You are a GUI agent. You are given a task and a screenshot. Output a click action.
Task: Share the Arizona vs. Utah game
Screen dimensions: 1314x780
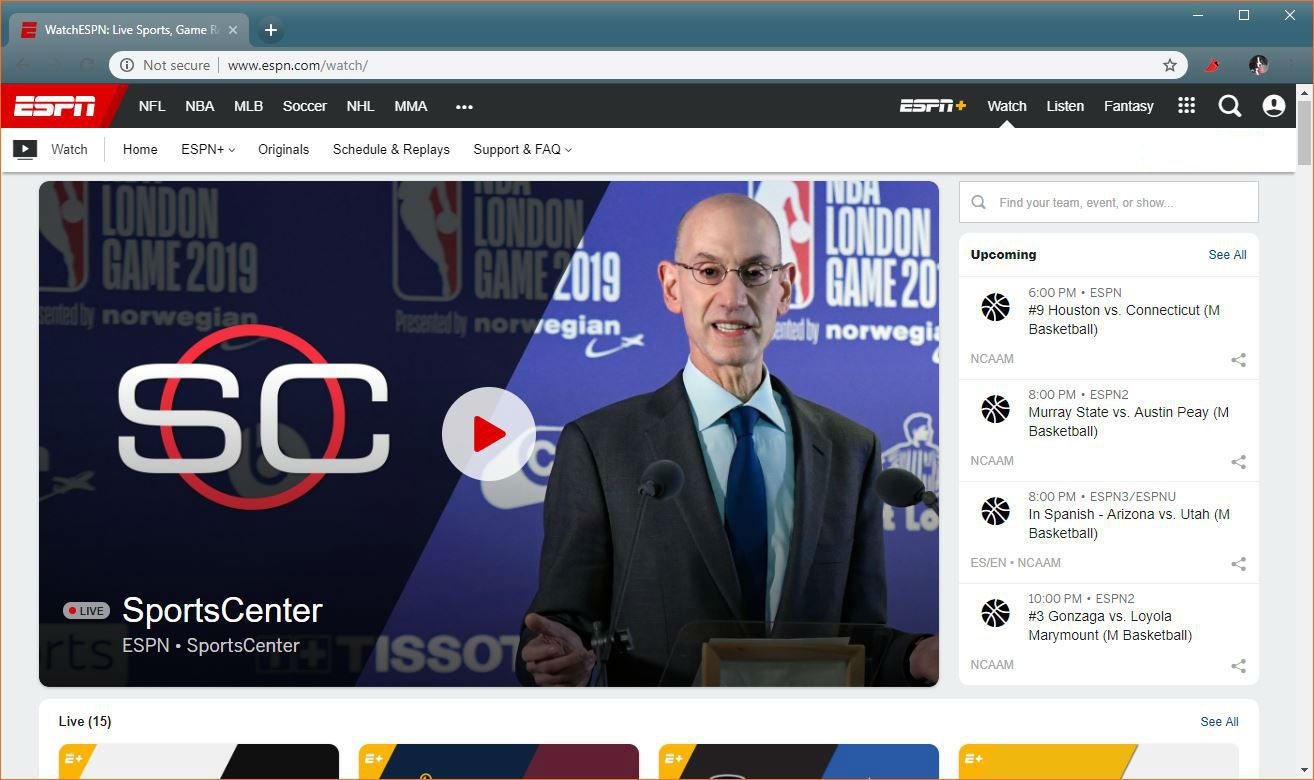[x=1238, y=564]
